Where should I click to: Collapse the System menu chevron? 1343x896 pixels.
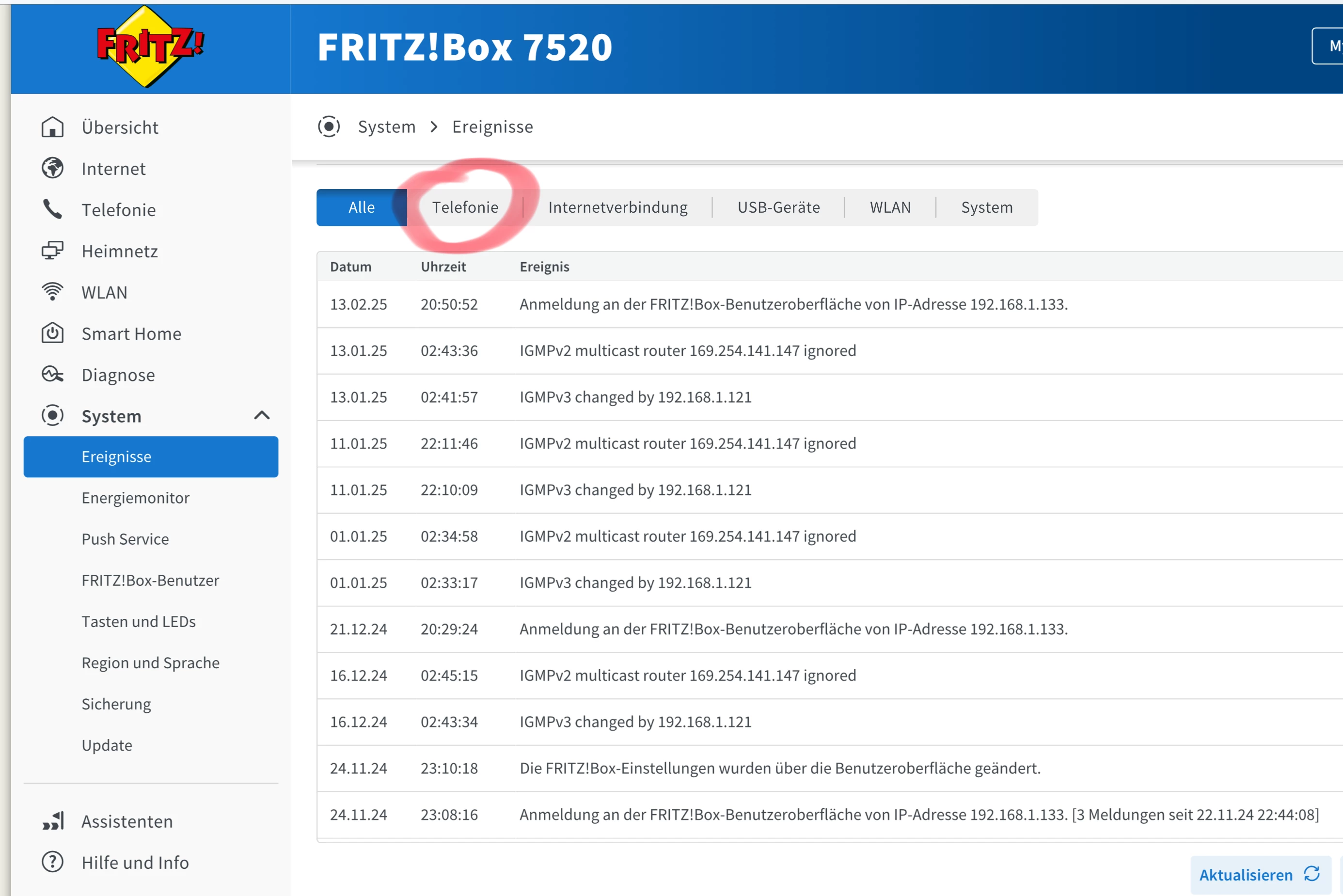coord(262,415)
